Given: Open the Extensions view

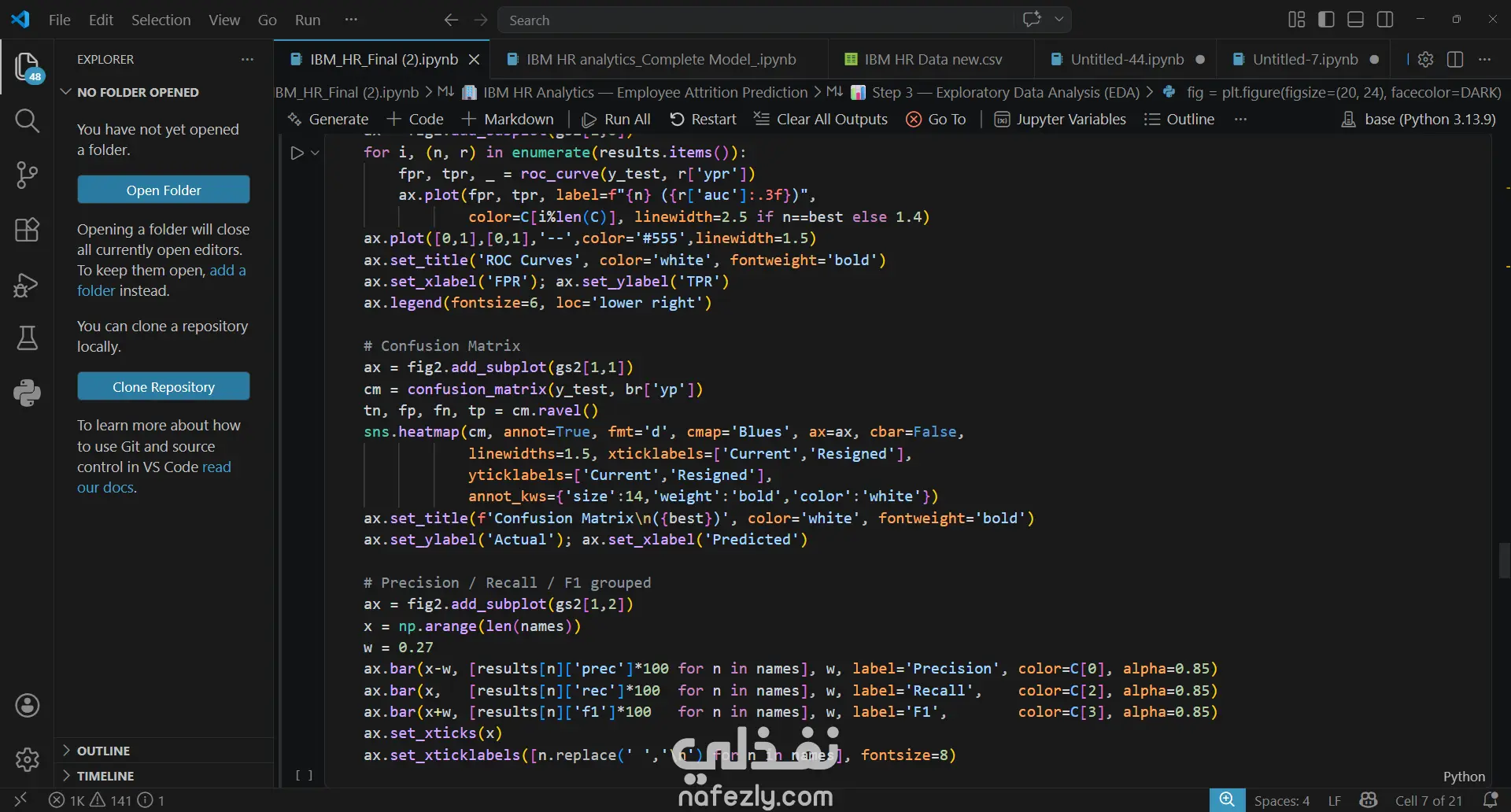Looking at the screenshot, I should click(x=28, y=230).
